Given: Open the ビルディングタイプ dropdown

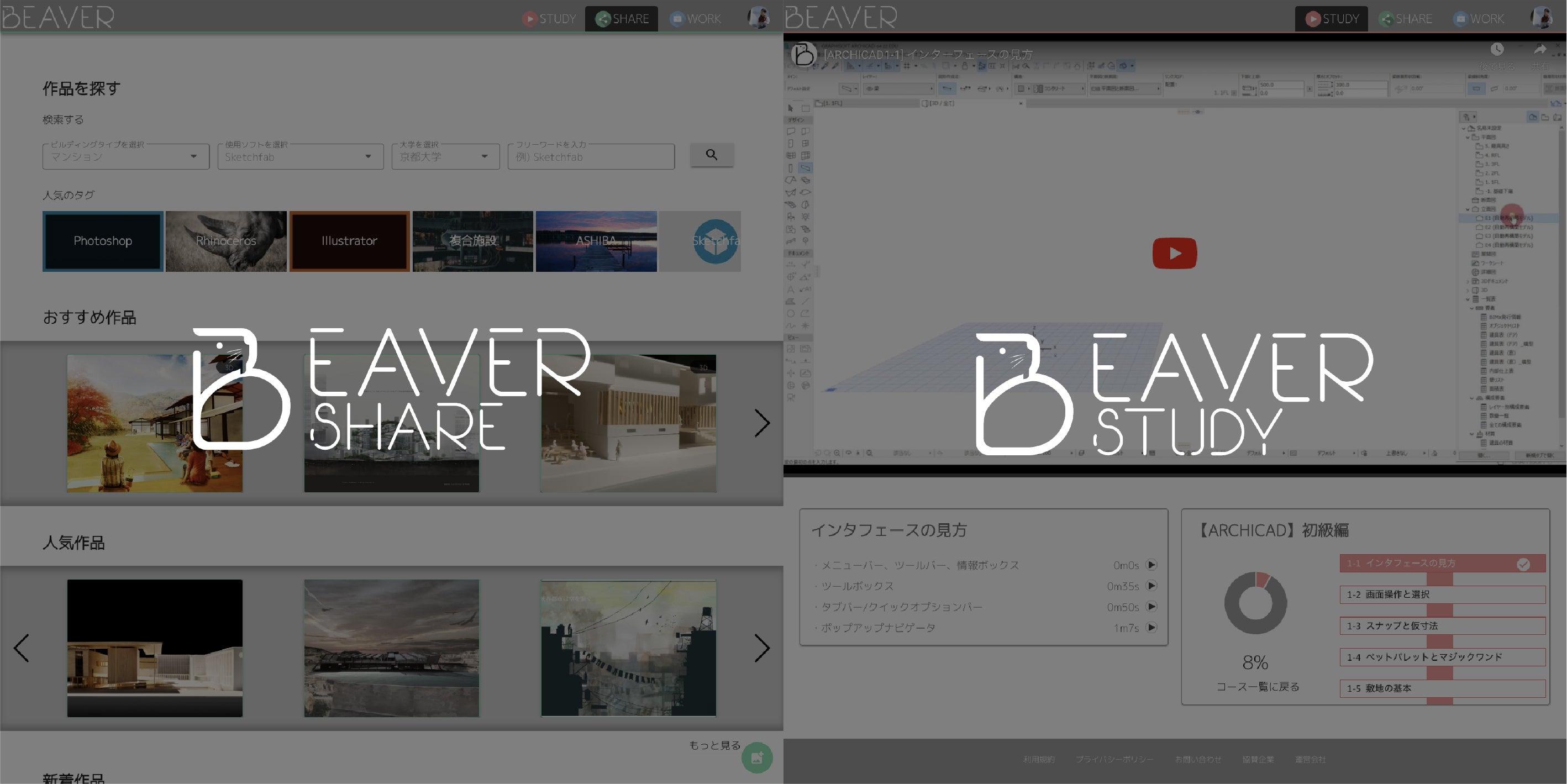Looking at the screenshot, I should [126, 156].
